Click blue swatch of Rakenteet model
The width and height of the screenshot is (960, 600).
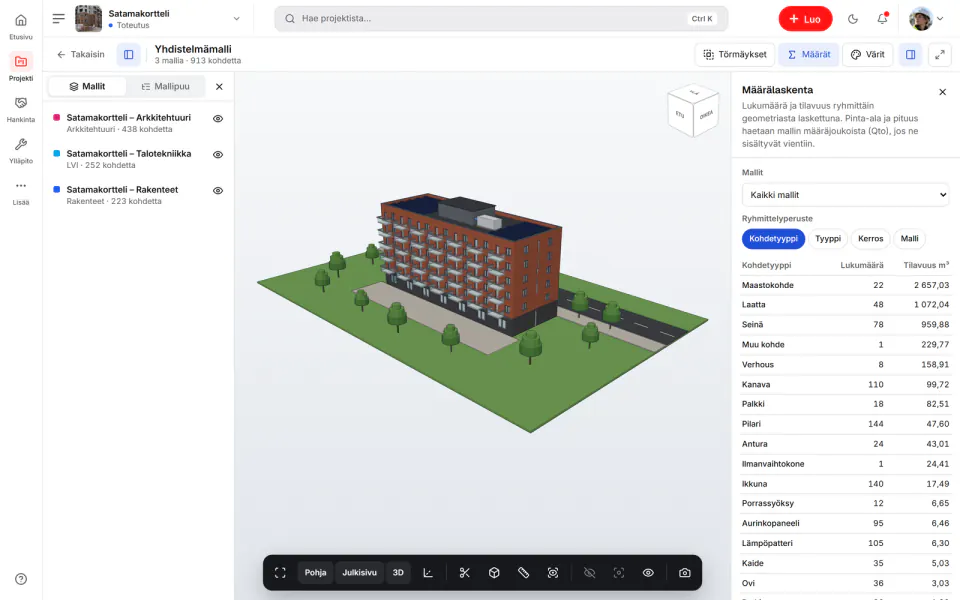click(x=57, y=190)
